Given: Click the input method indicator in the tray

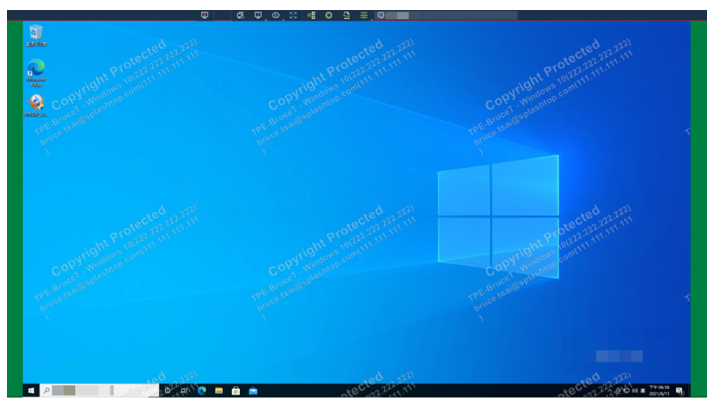Looking at the screenshot, I should (x=643, y=391).
